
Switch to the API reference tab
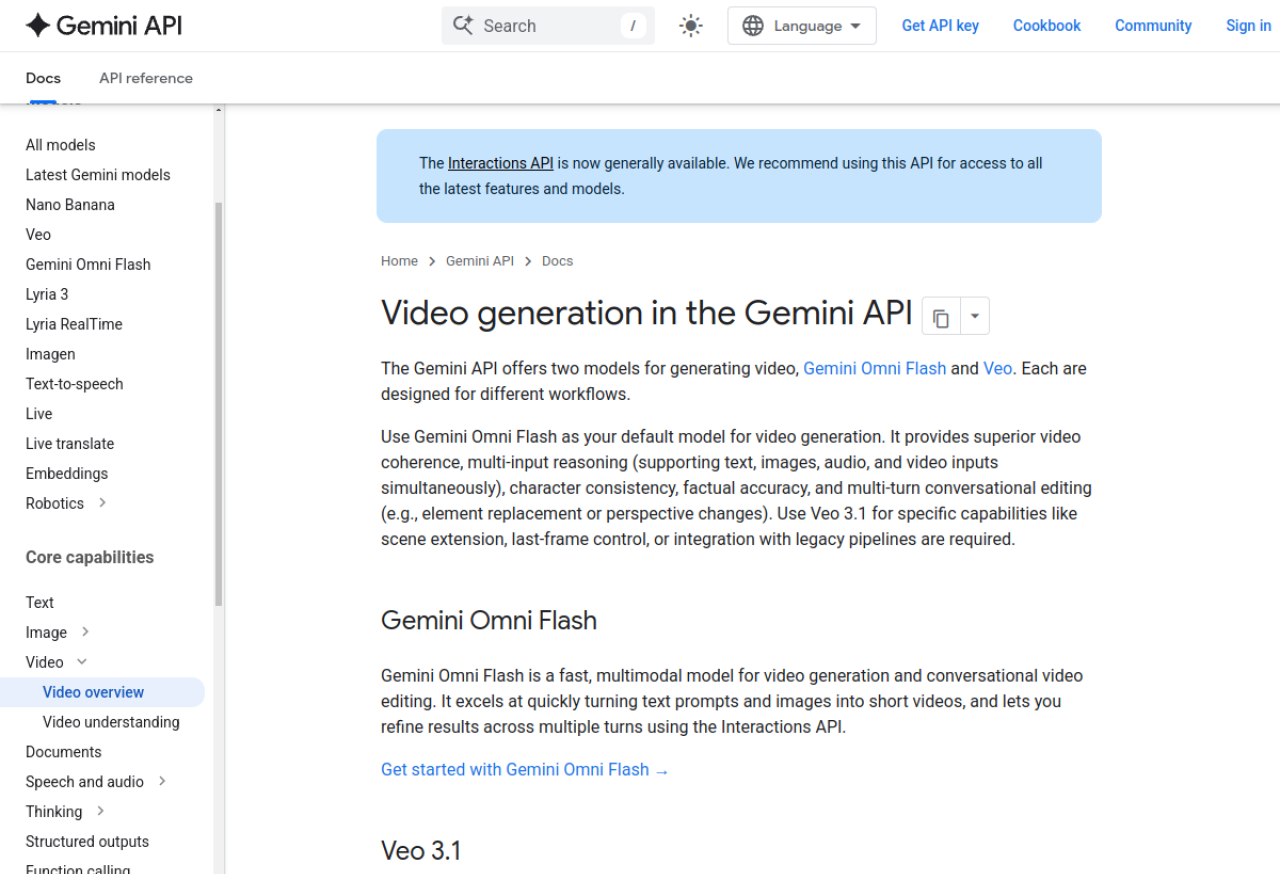point(146,78)
